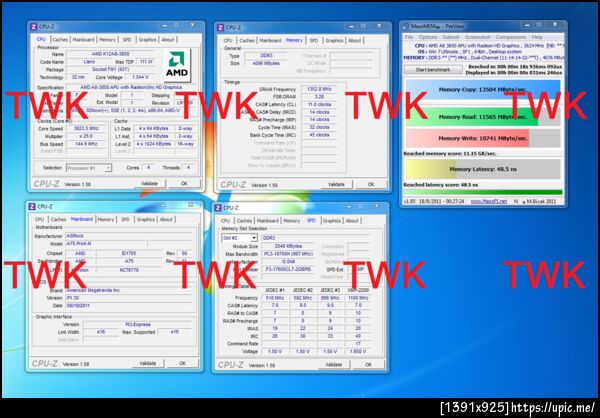Open the Submit menu in MaxxMEM
This screenshot has width=600, height=418.
click(450, 37)
